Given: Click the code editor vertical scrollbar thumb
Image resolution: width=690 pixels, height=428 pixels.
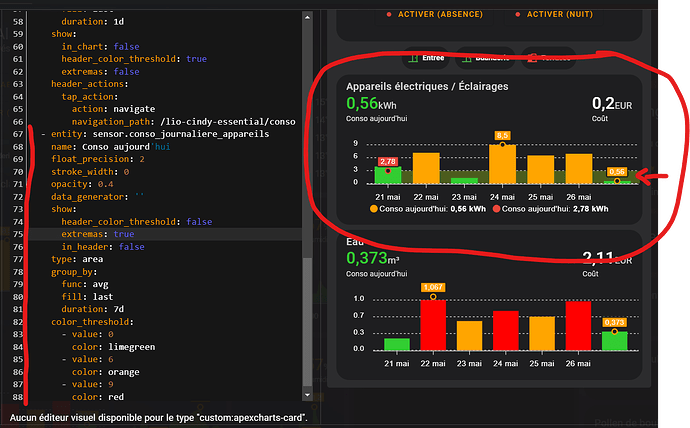Looking at the screenshot, I should click(307, 322).
